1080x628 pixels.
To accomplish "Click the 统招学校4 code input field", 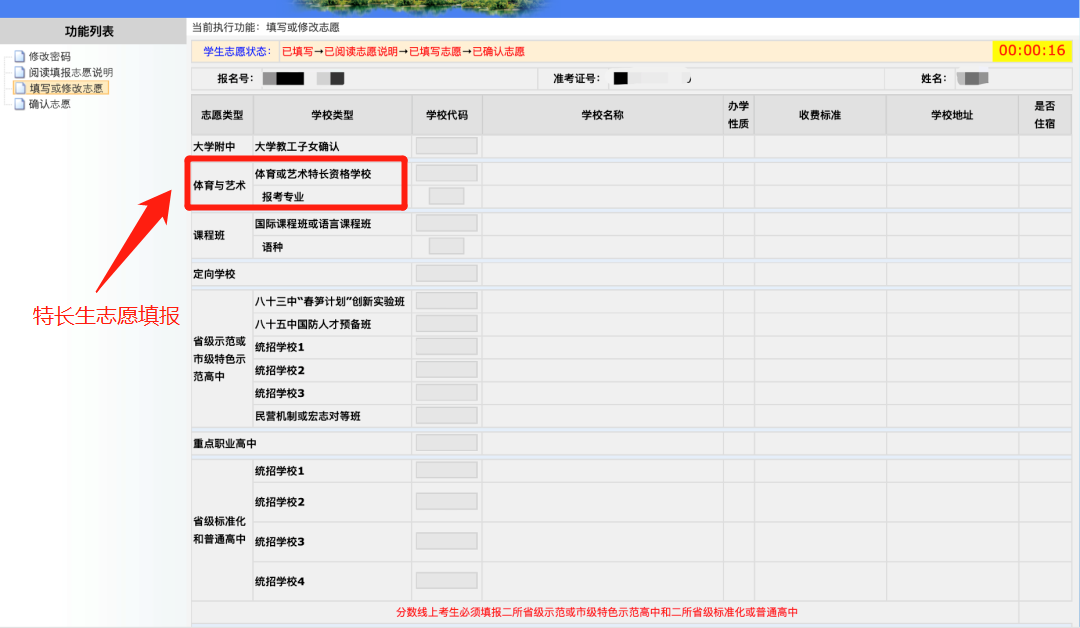I will [x=446, y=581].
